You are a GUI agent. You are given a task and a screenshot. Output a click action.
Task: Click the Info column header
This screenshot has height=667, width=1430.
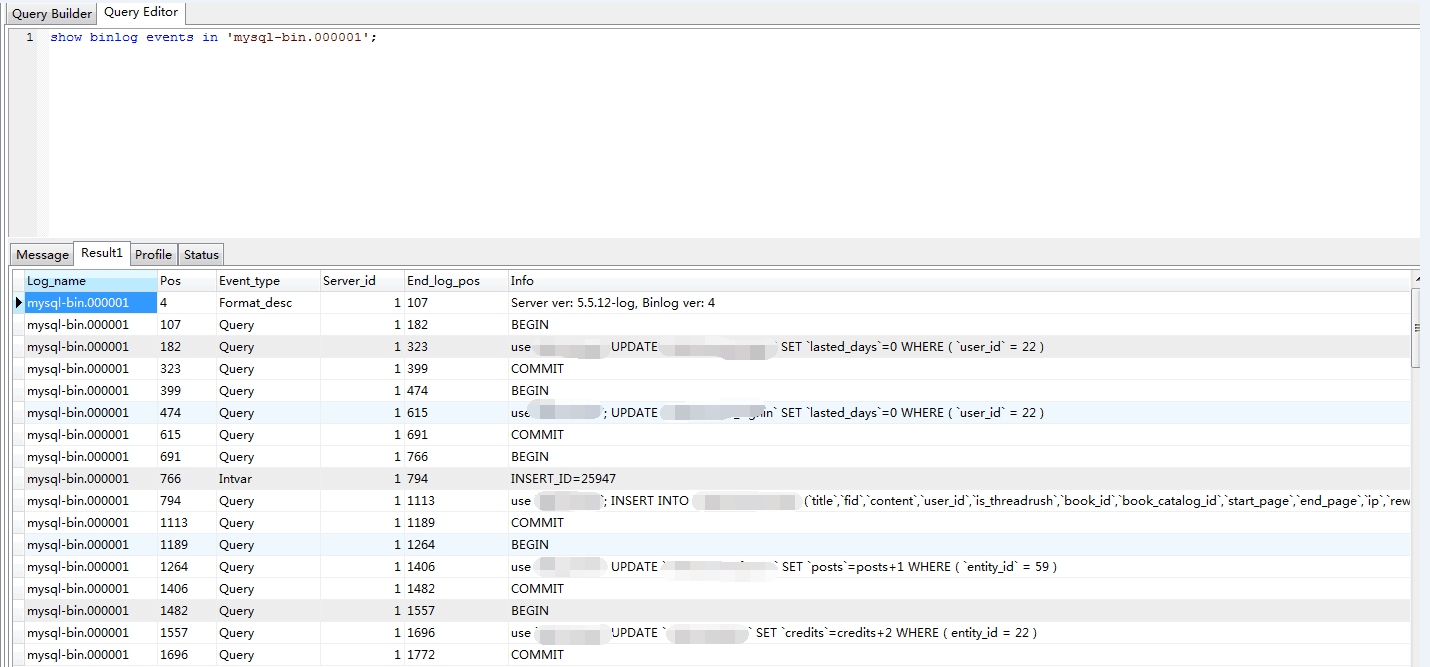[959, 281]
